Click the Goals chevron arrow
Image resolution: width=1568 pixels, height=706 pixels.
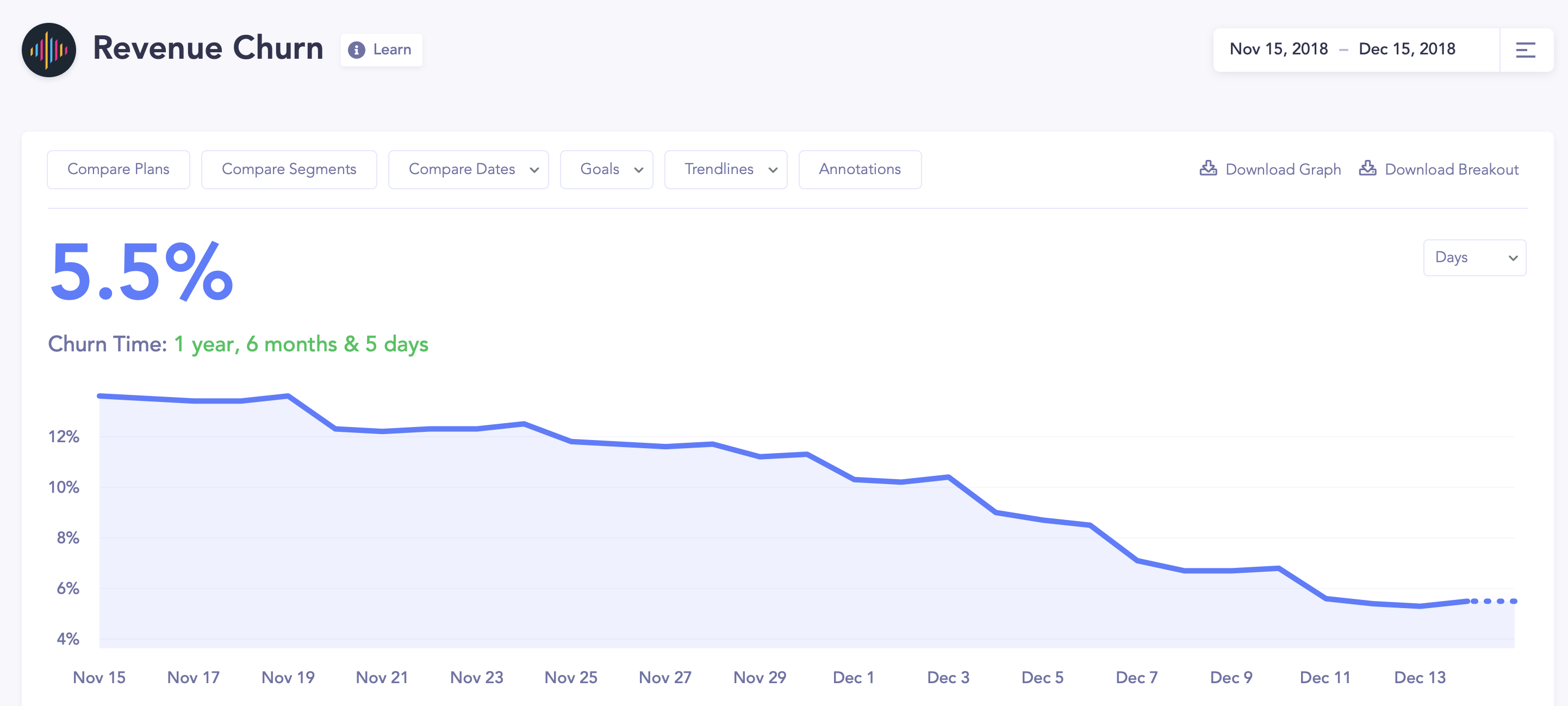(x=638, y=170)
